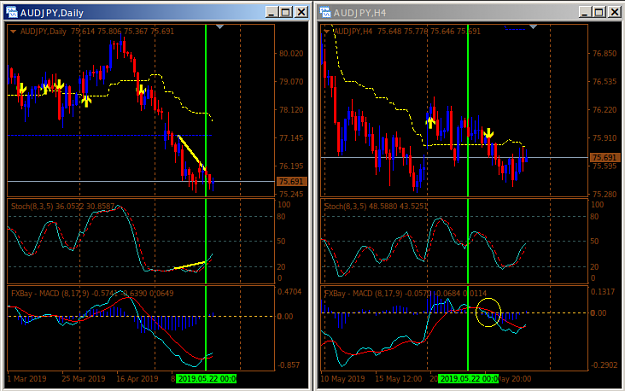Click the FXBay - MACD label in the Daily window
This screenshot has width=625, height=391.
pos(92,293)
